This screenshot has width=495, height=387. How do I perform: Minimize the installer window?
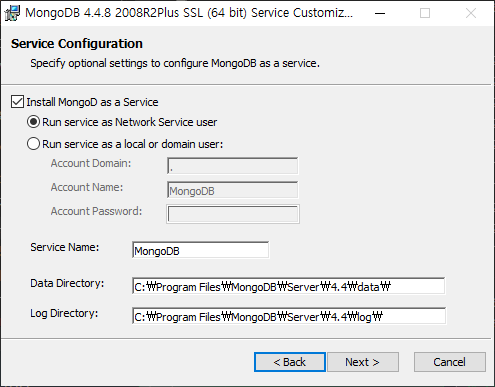(380, 13)
